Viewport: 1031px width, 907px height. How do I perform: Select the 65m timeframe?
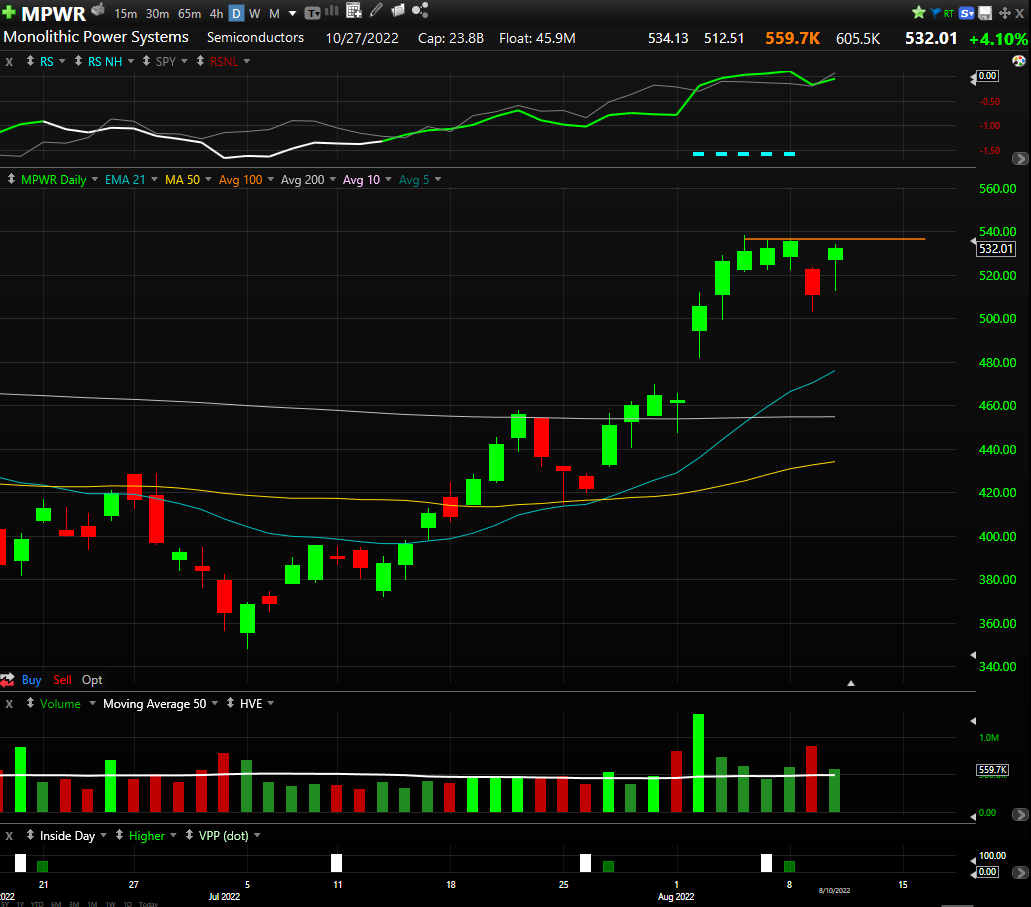tap(189, 13)
